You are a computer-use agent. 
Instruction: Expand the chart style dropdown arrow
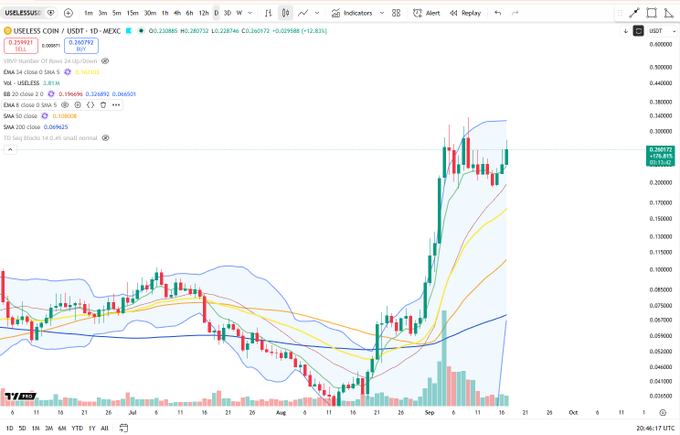tap(317, 13)
